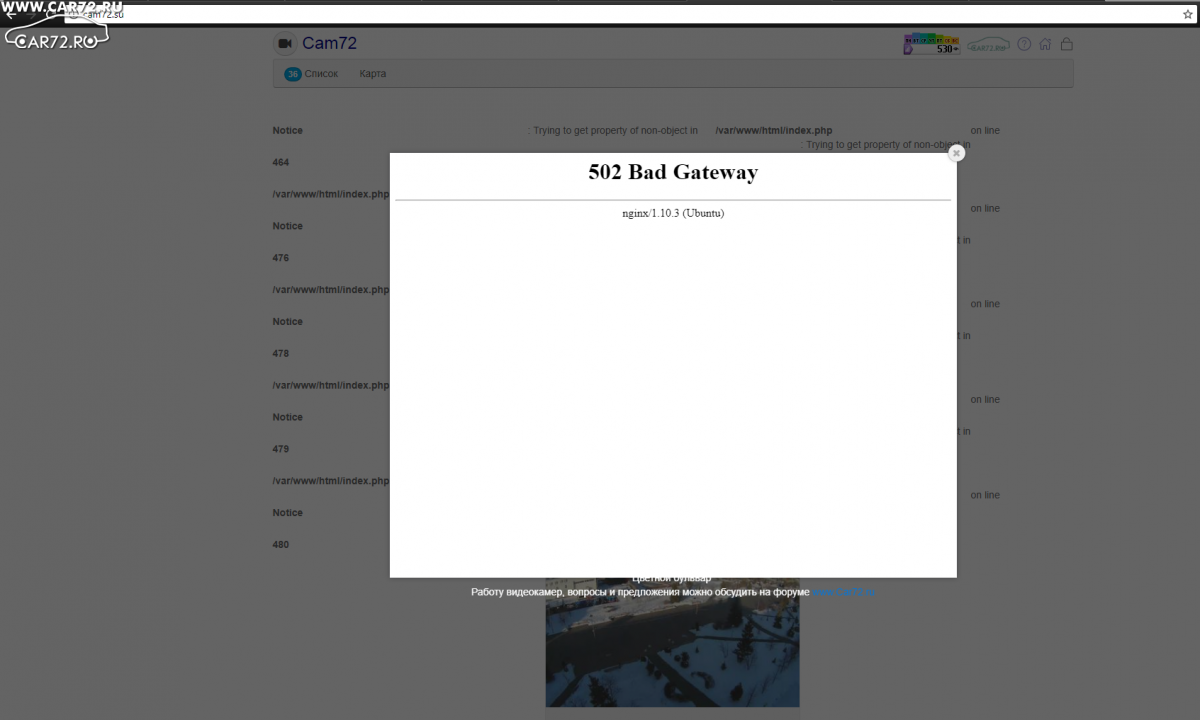
Task: Click the lock login icon
Action: 1066,44
